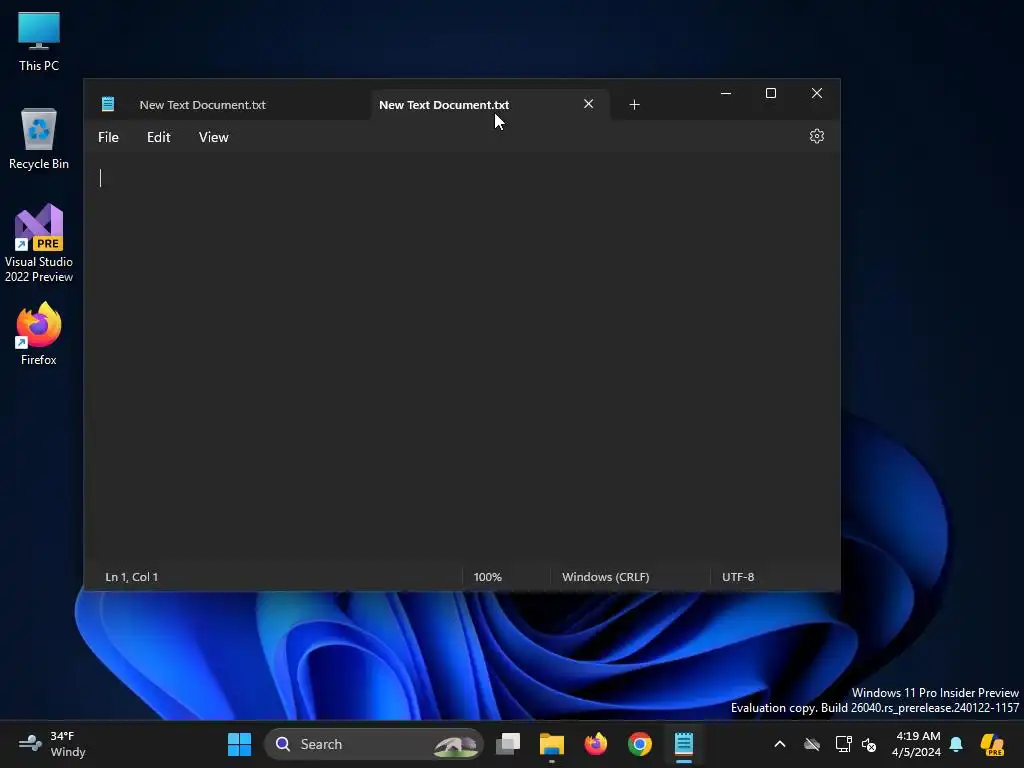Open Task View from the taskbar

coord(508,744)
